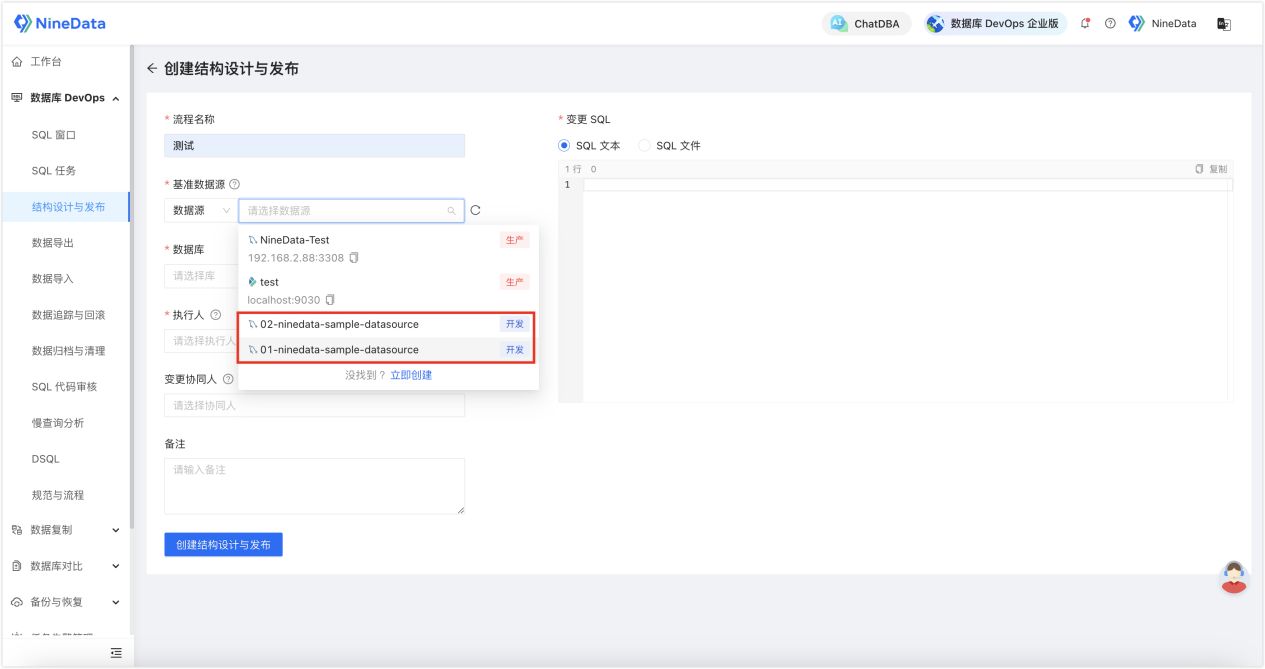This screenshot has width=1265, height=669.
Task: Choose 01-ninedata-sample-datasource
Action: (388, 349)
